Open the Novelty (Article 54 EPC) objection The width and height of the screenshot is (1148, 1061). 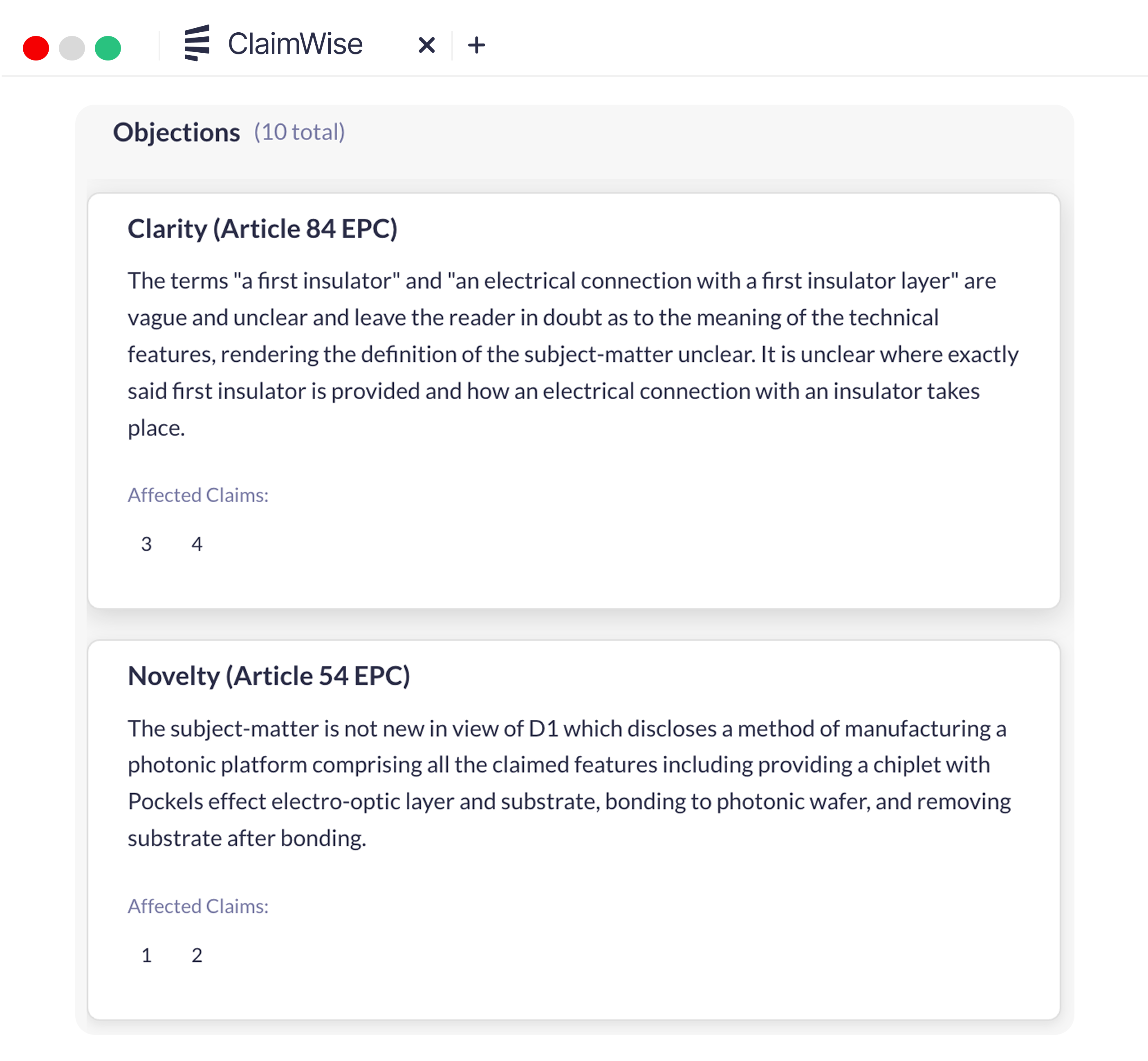coord(269,676)
